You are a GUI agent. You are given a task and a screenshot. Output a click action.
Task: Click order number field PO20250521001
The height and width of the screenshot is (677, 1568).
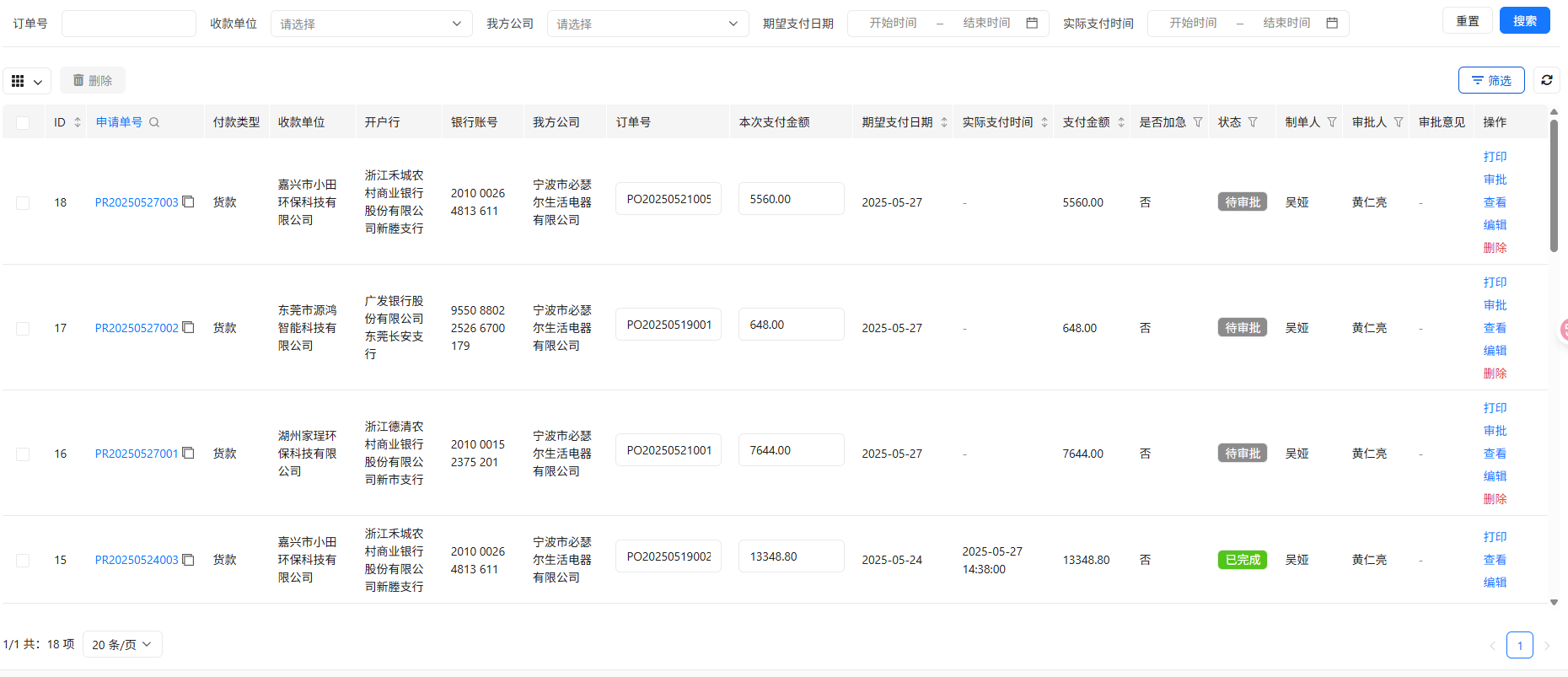(669, 450)
